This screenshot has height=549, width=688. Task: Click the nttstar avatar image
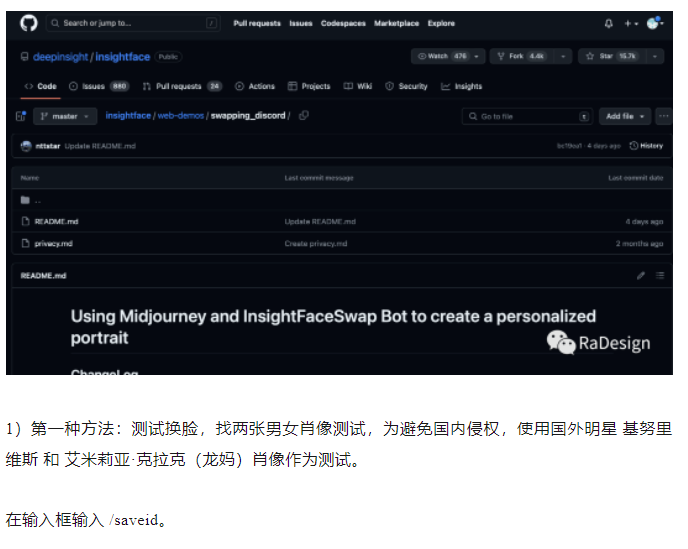pyautogui.click(x=26, y=146)
